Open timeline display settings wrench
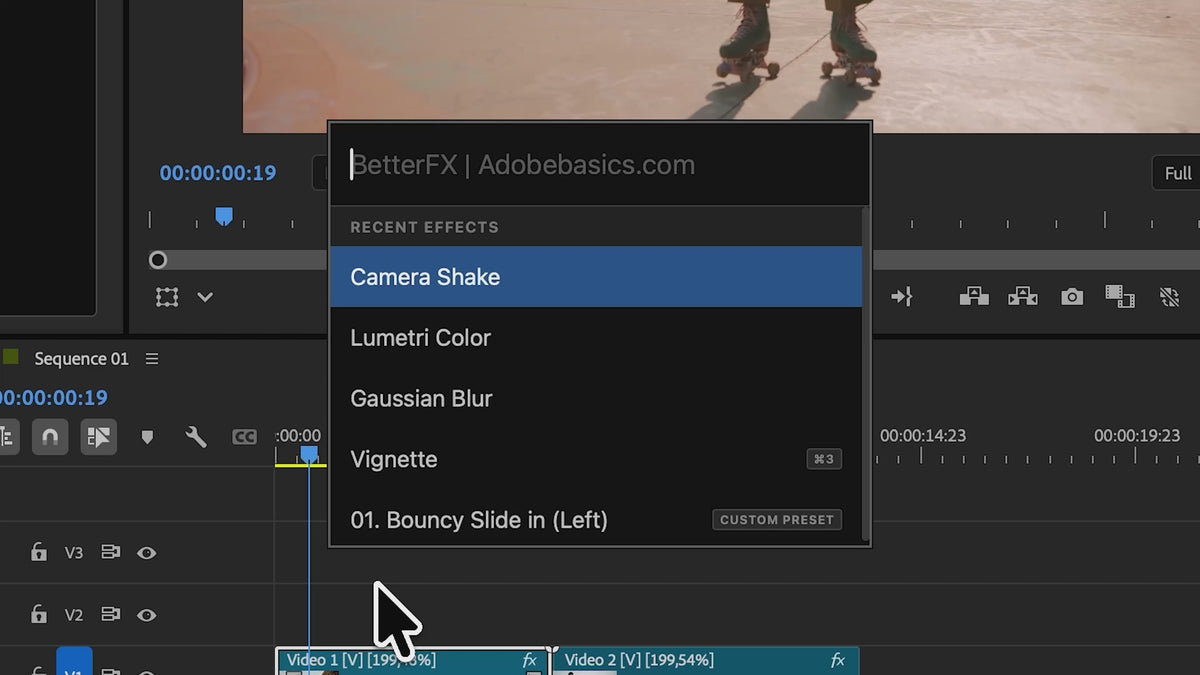 (x=196, y=437)
